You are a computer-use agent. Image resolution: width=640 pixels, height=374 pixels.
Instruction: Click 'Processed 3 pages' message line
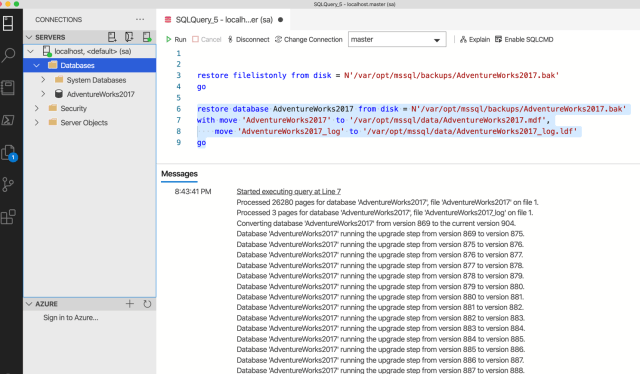click(x=385, y=213)
